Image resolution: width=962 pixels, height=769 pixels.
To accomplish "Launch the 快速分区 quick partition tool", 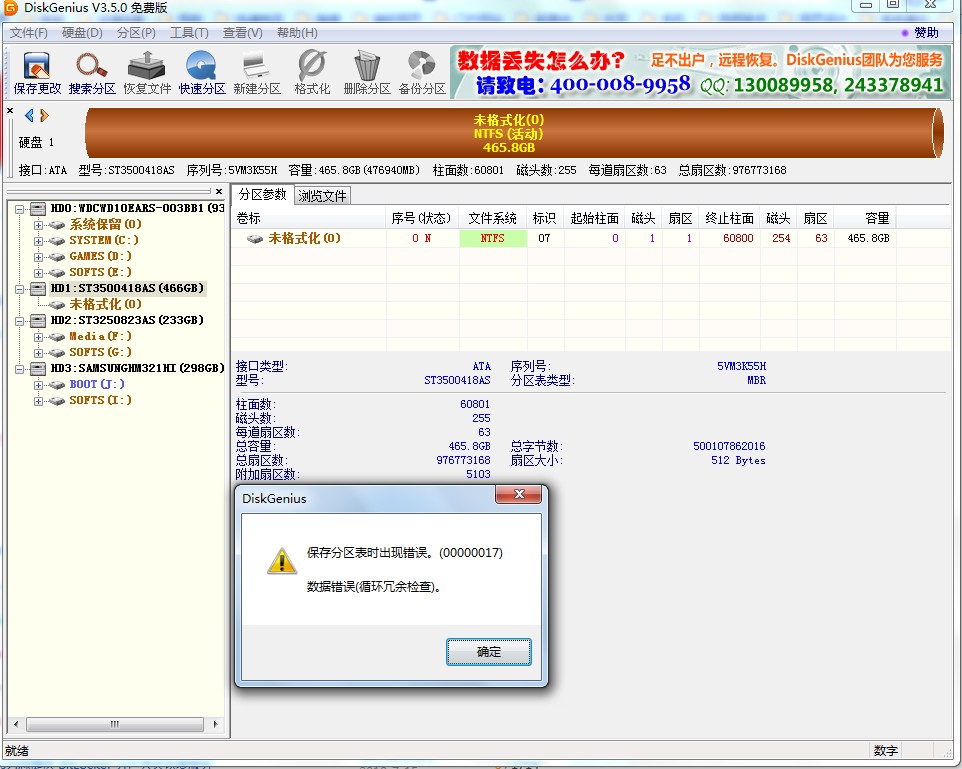I will [202, 73].
